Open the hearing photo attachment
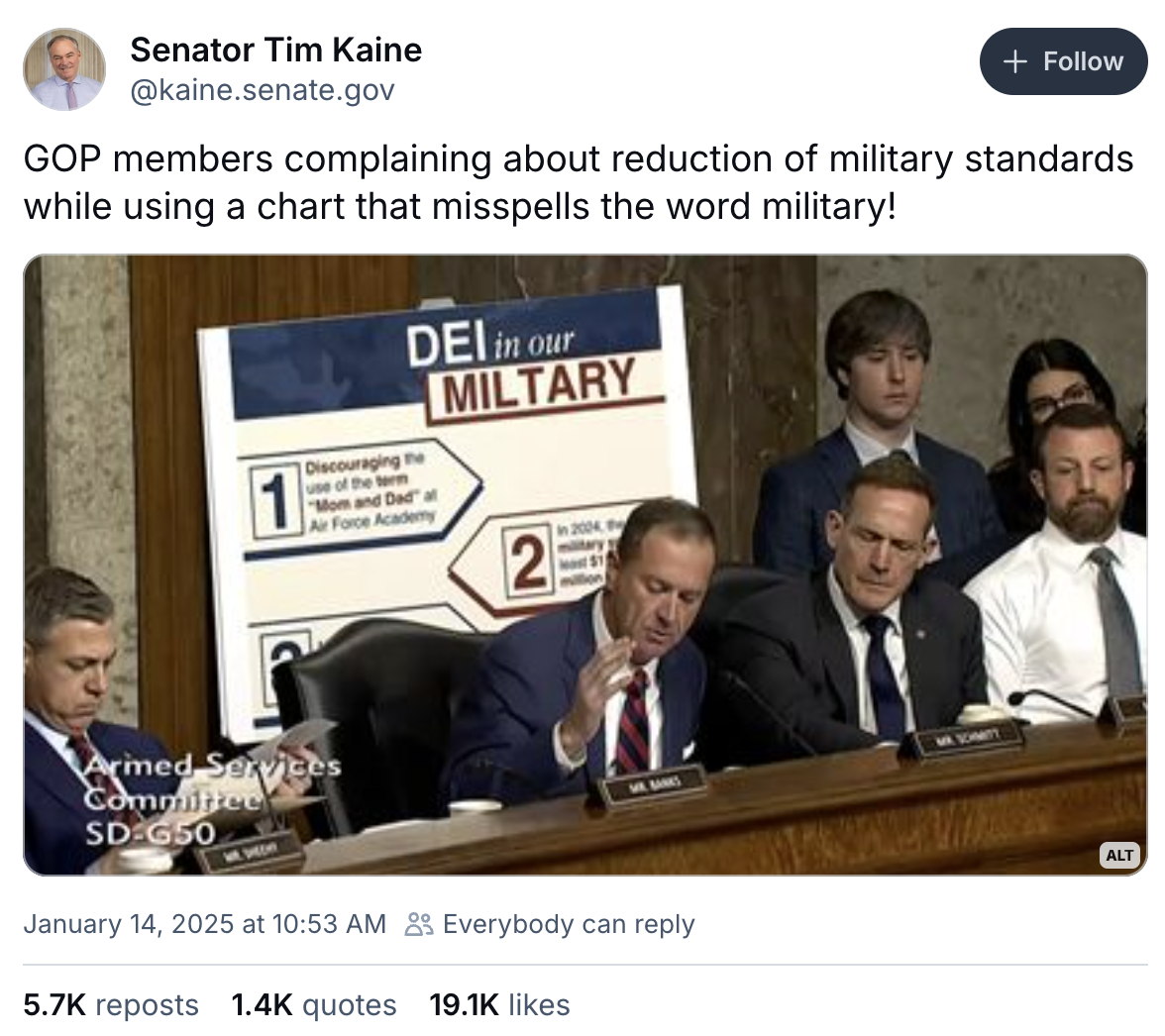Screen dimensions: 1165x1036 pos(585,566)
